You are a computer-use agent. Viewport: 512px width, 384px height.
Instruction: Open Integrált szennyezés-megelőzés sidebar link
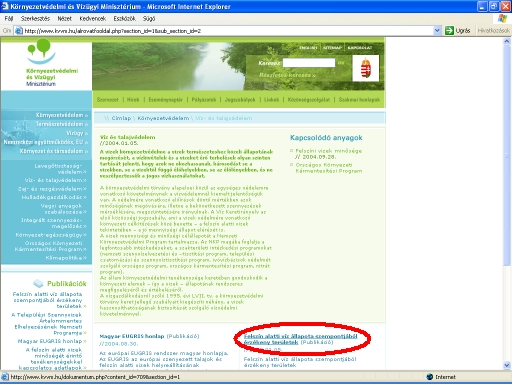pos(54,223)
